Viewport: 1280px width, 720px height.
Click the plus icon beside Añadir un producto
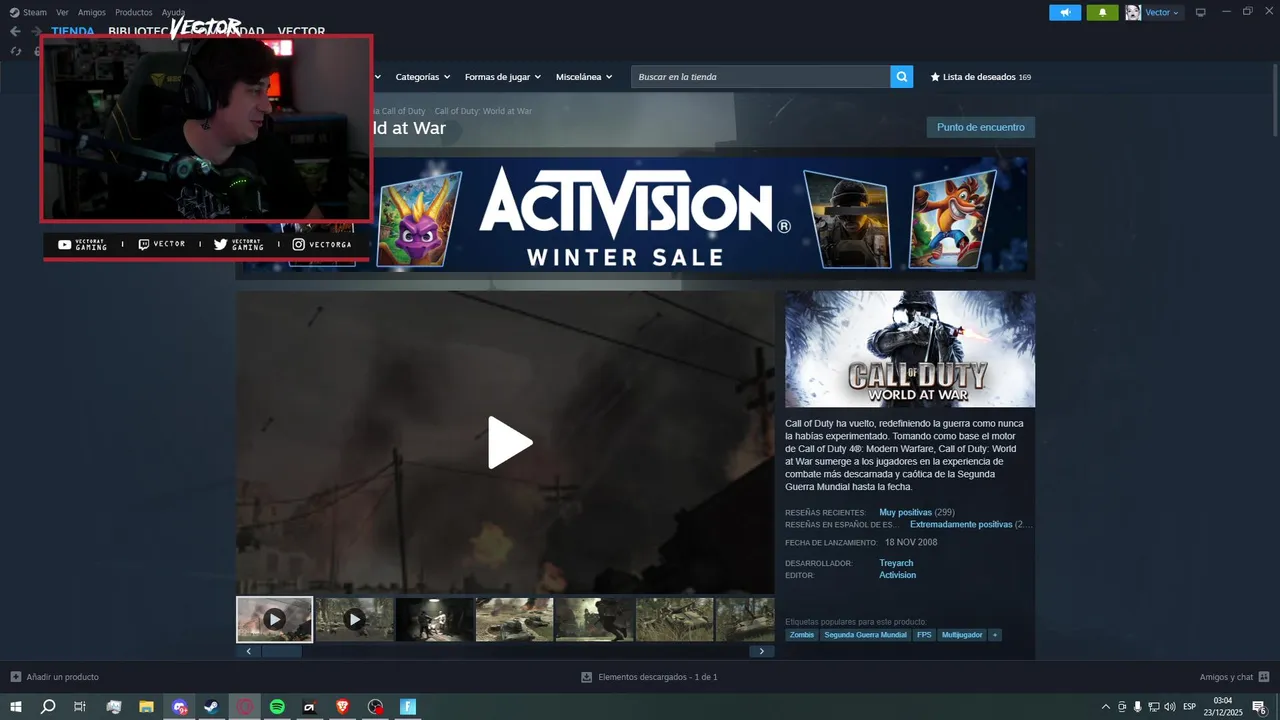(x=15, y=677)
